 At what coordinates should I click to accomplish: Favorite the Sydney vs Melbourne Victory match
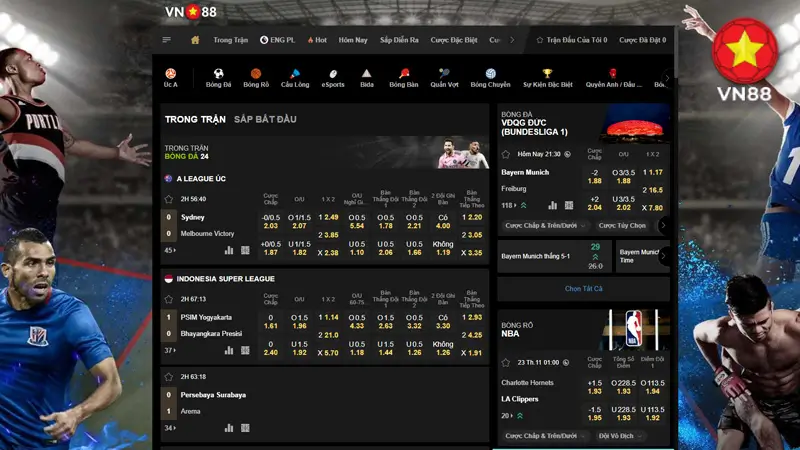tap(169, 199)
